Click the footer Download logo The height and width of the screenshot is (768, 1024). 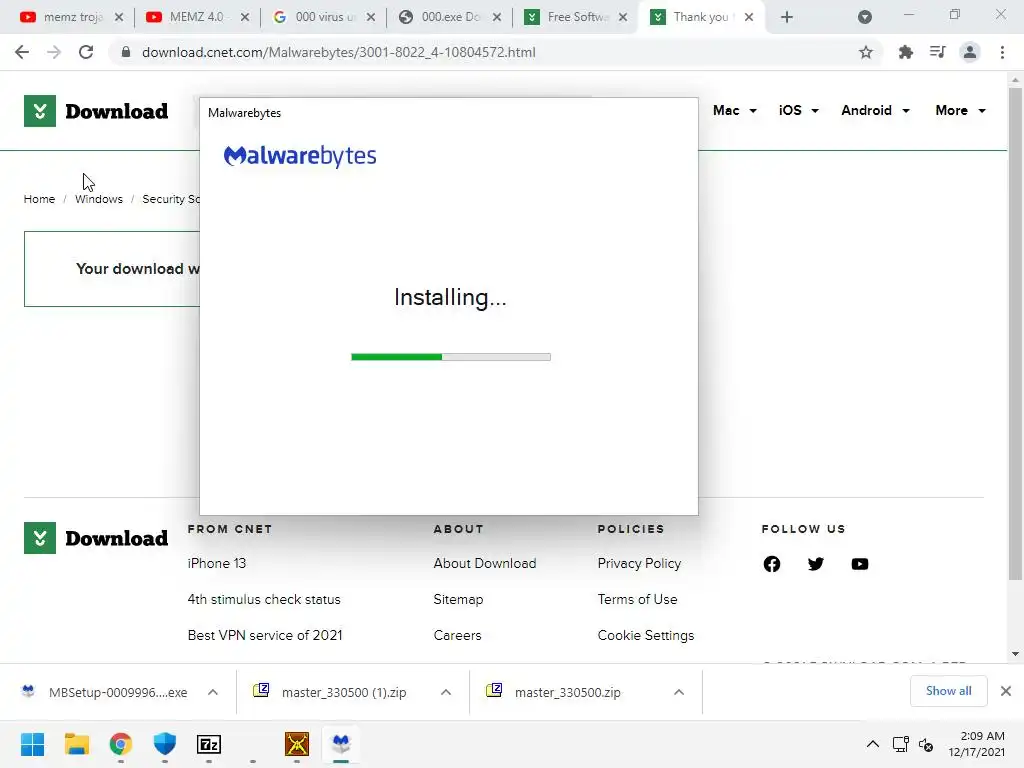[x=96, y=538]
